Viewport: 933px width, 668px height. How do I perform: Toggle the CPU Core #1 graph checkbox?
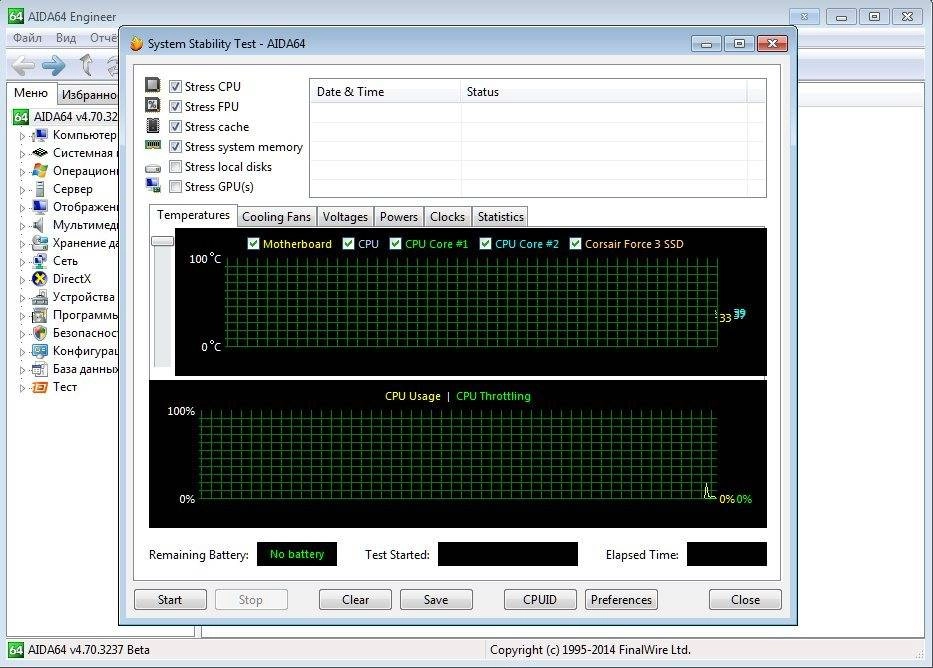click(396, 243)
